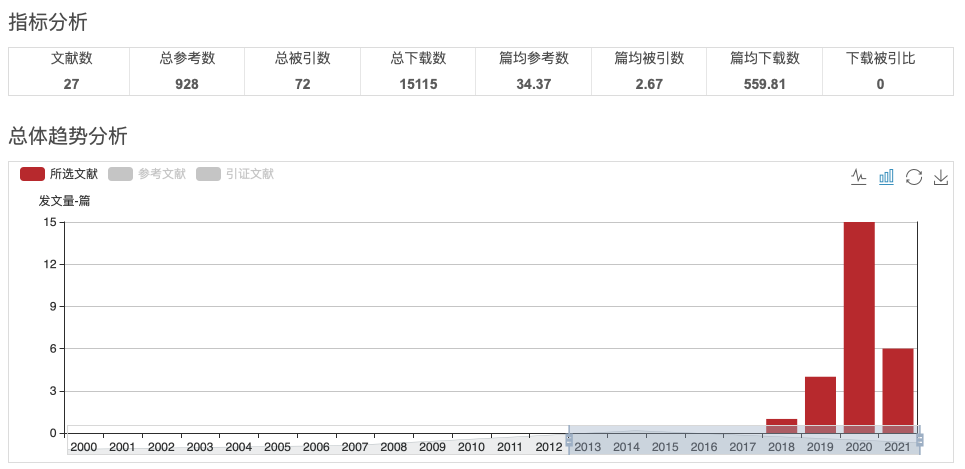
Task: Click year 2010 on the timeline
Action: pyautogui.click(x=471, y=447)
